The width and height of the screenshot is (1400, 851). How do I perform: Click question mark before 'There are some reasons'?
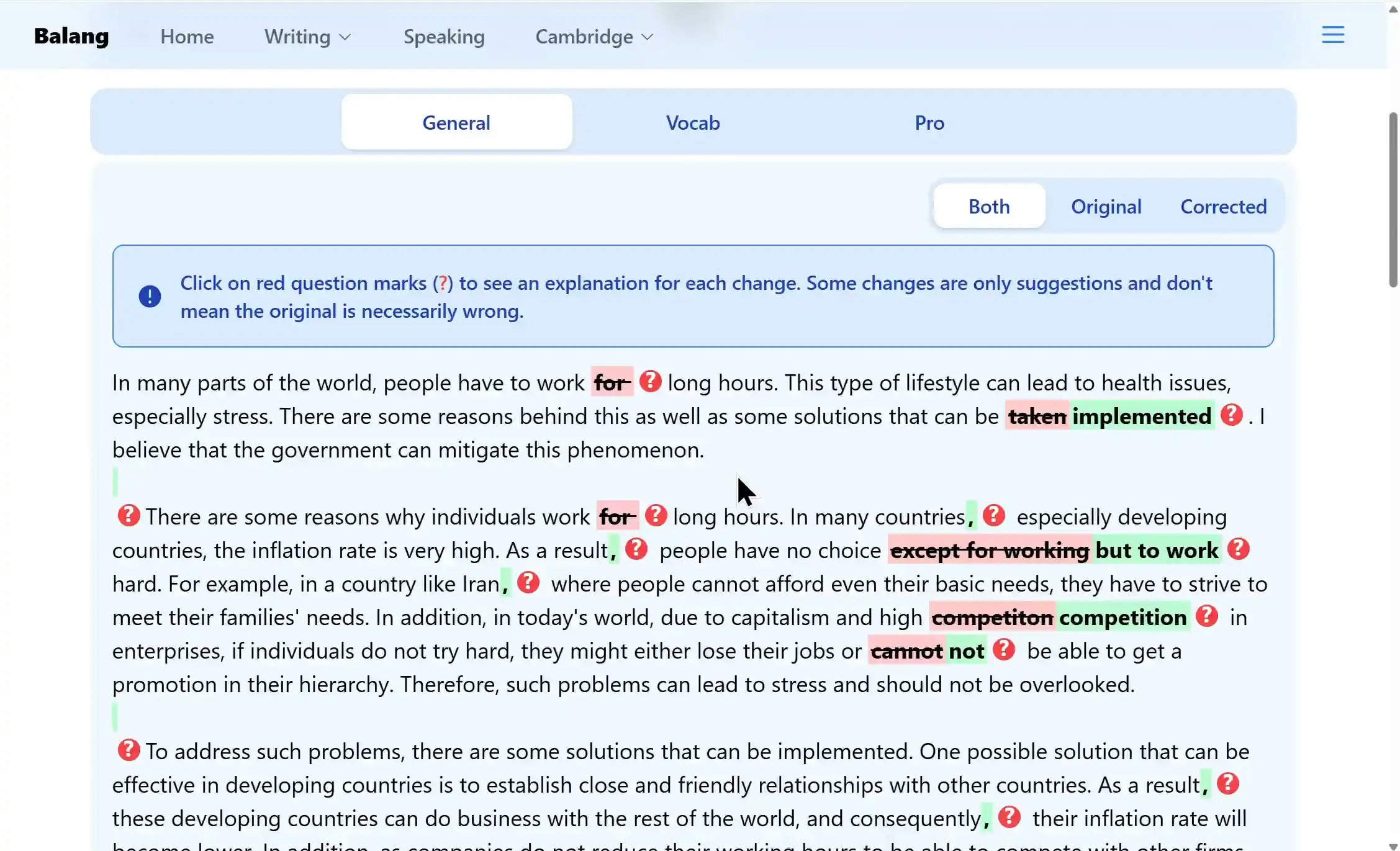tap(129, 515)
